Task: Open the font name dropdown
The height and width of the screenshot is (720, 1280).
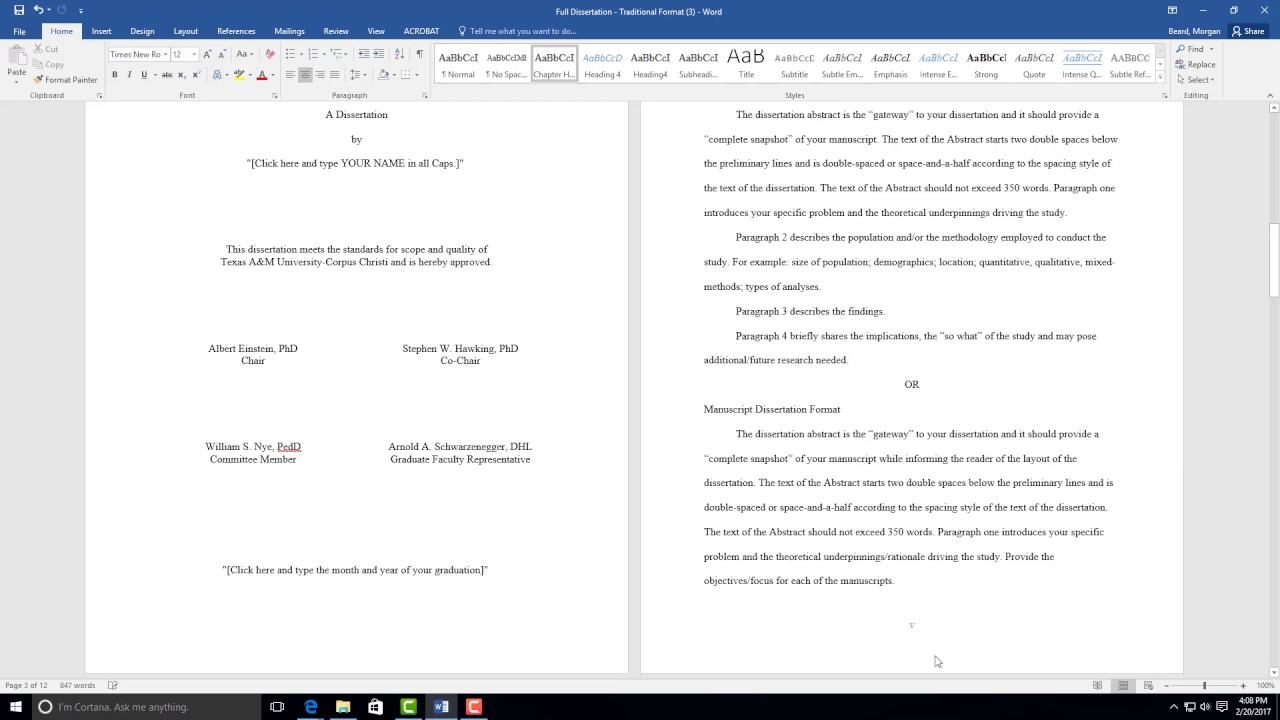Action: click(164, 54)
